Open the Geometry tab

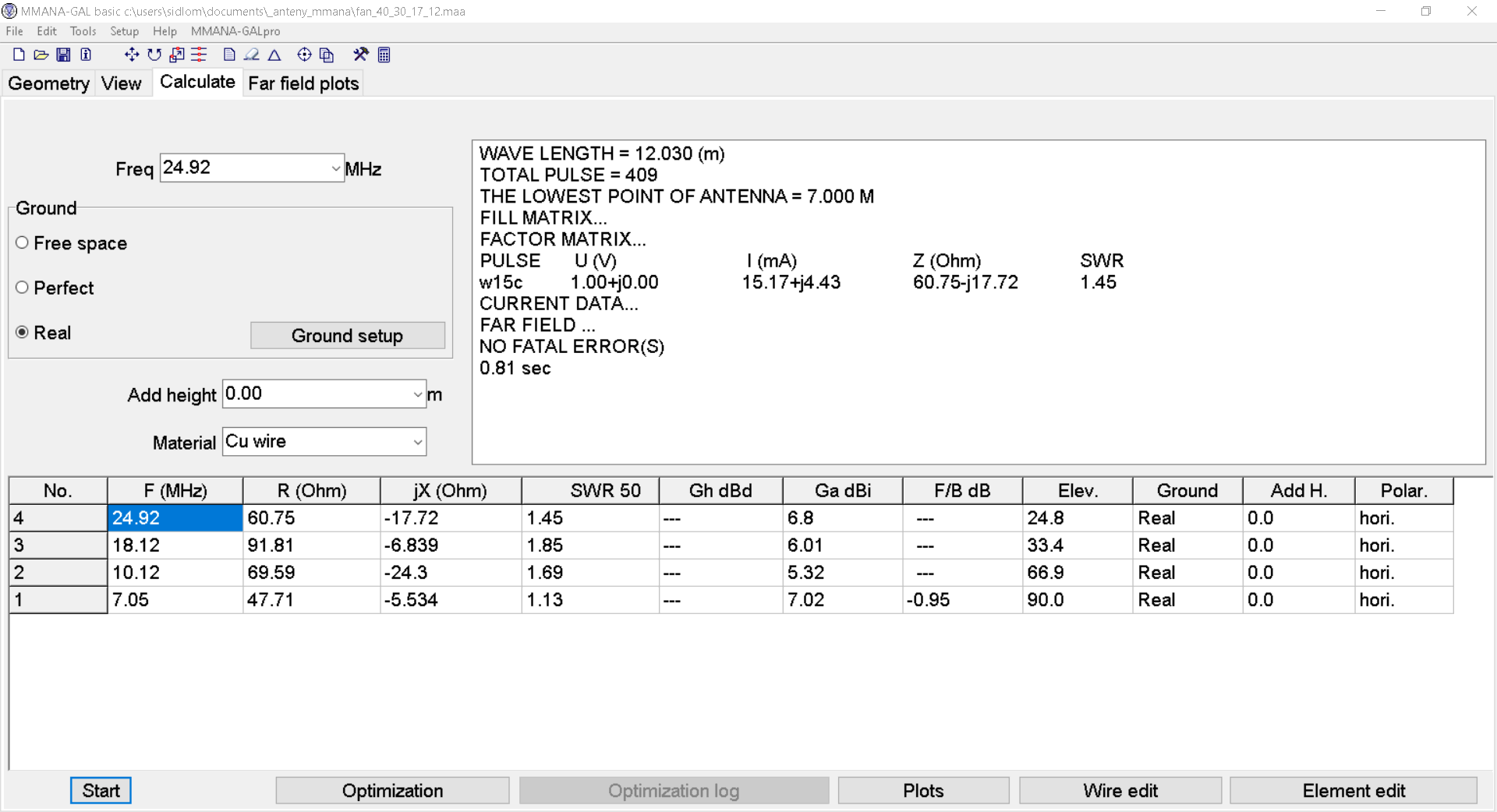[48, 83]
